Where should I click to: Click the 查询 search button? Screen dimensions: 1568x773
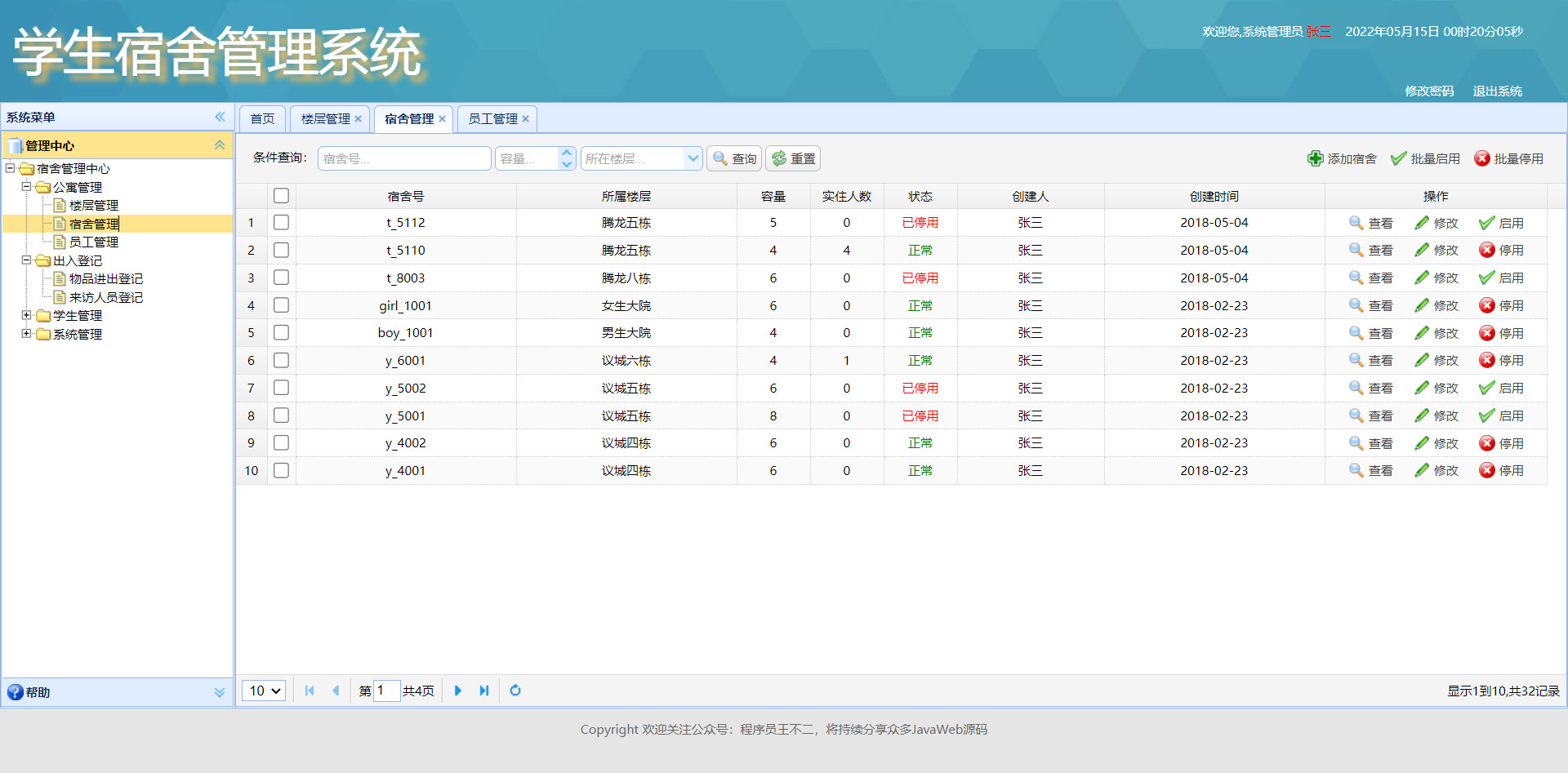[733, 158]
